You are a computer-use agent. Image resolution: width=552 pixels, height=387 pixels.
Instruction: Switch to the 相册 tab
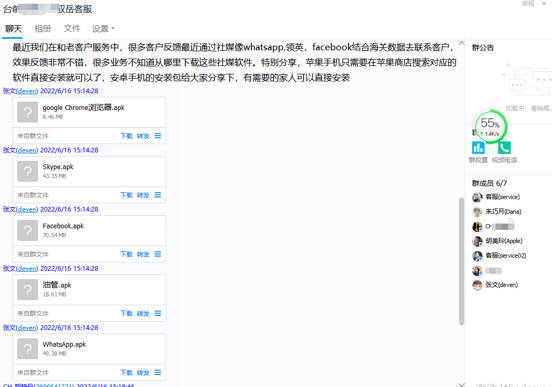tap(43, 29)
